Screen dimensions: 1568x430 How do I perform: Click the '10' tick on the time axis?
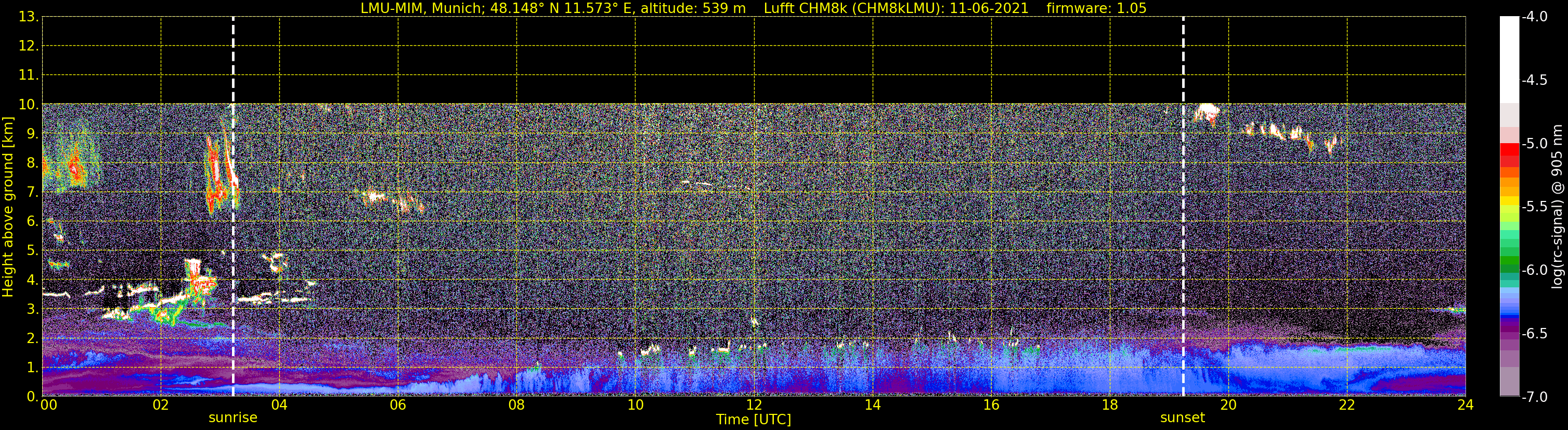pyautogui.click(x=636, y=405)
